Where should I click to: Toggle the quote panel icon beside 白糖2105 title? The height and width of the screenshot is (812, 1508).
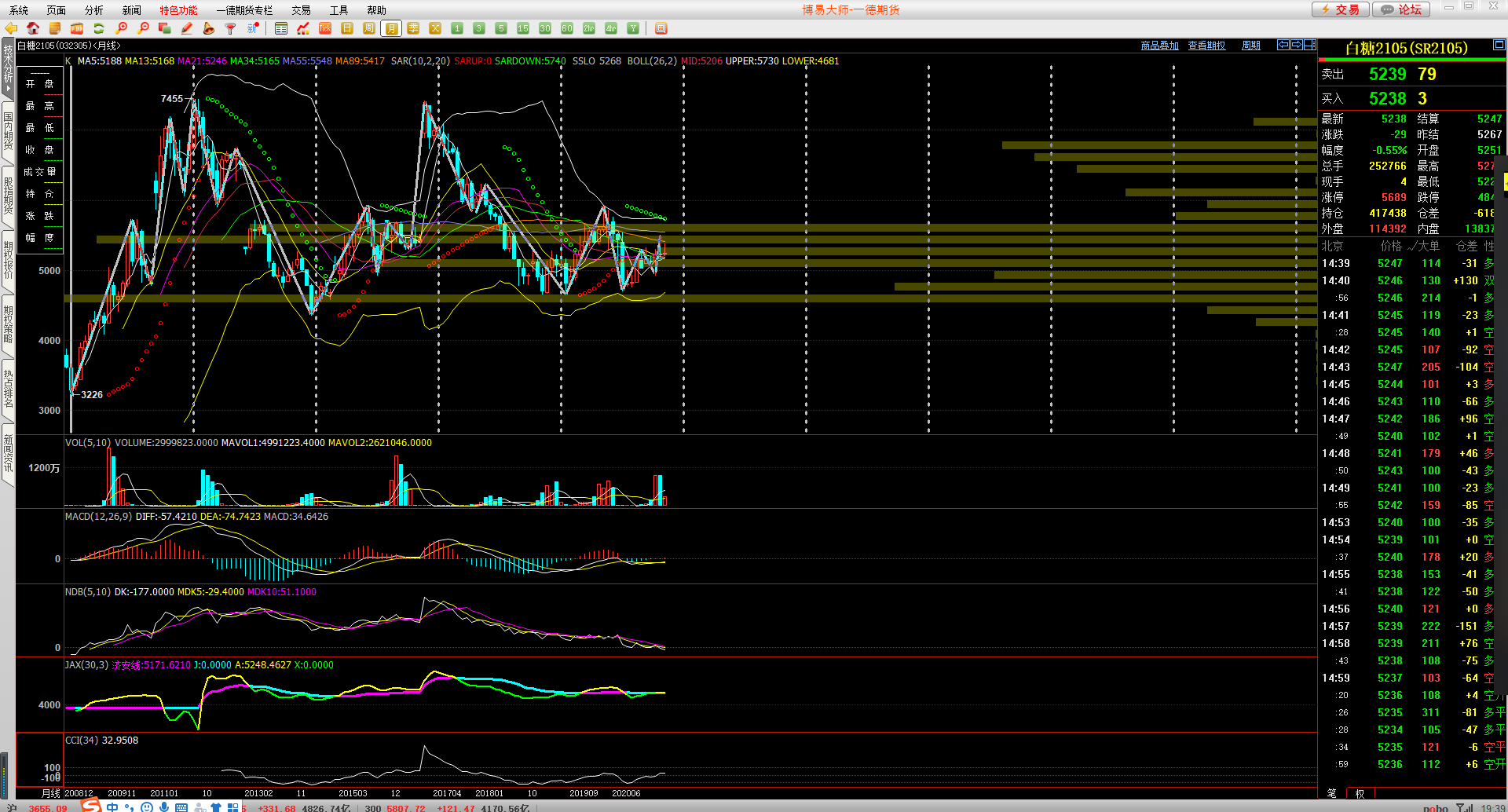[1499, 45]
